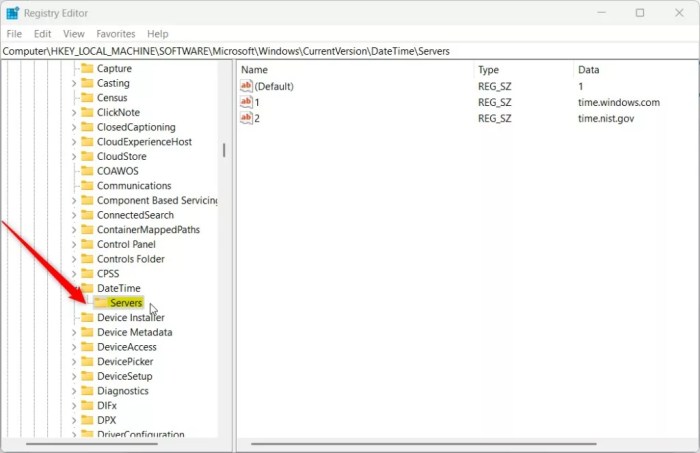
Task: Select the ConnectedSearch folder icon
Action: (87, 215)
